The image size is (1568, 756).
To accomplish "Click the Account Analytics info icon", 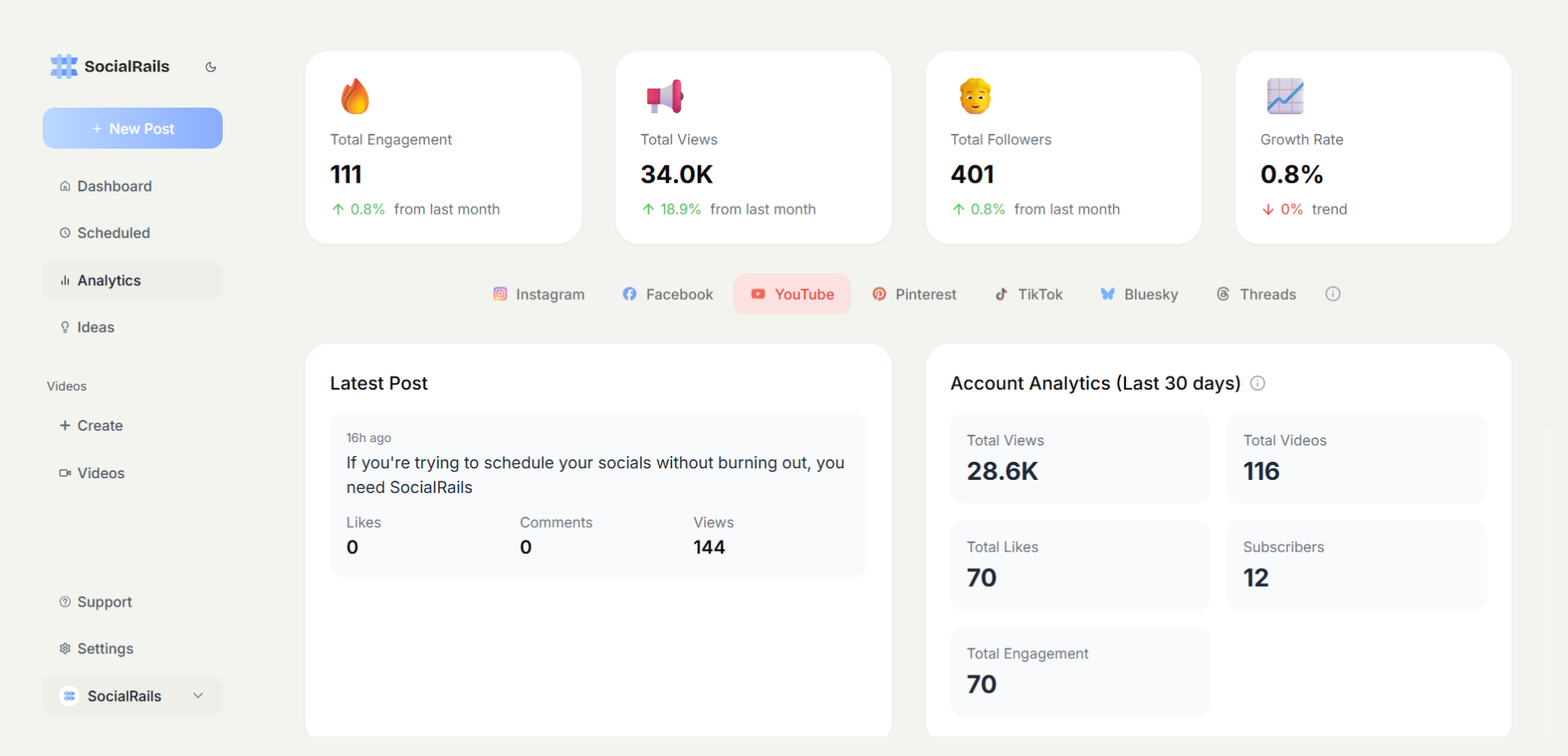I will [1257, 383].
